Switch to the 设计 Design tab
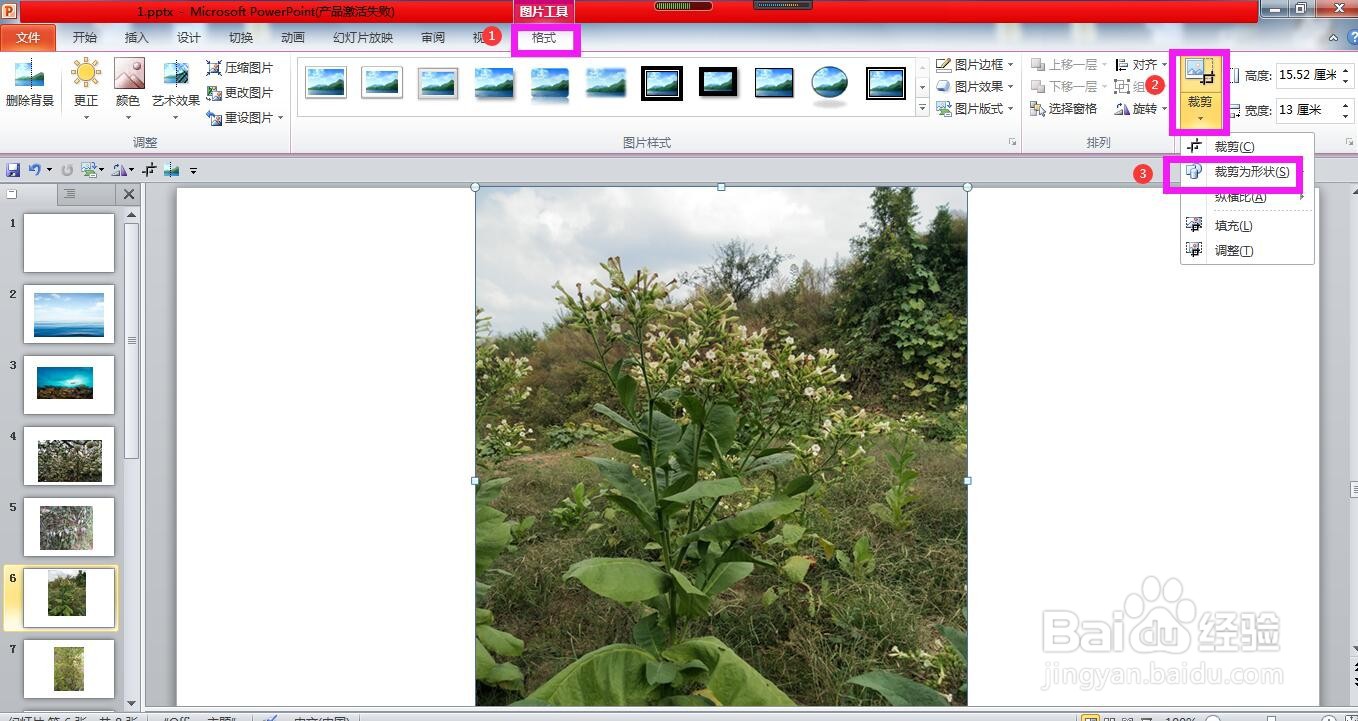The image size is (1358, 721). tap(189, 38)
